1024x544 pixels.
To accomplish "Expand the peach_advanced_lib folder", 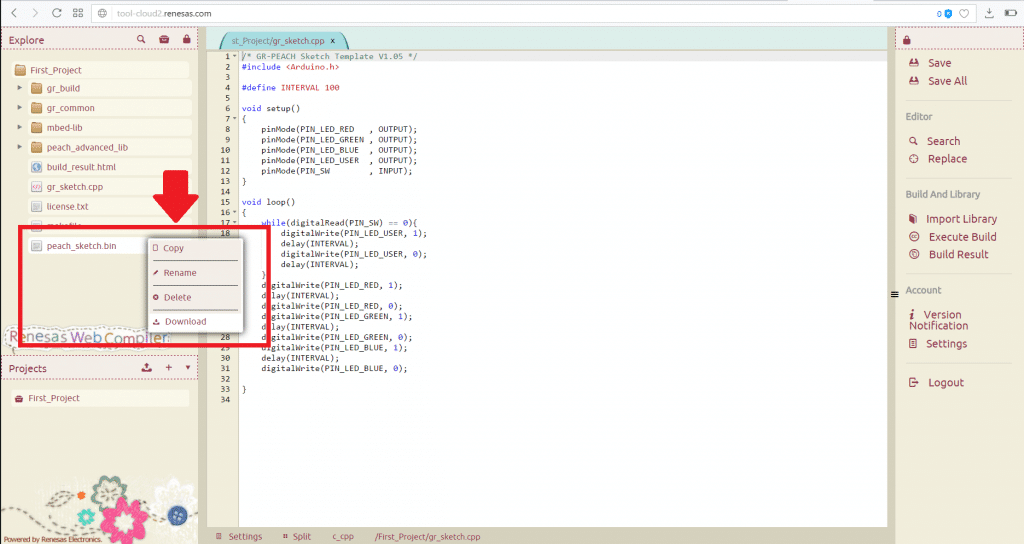I will coord(19,147).
